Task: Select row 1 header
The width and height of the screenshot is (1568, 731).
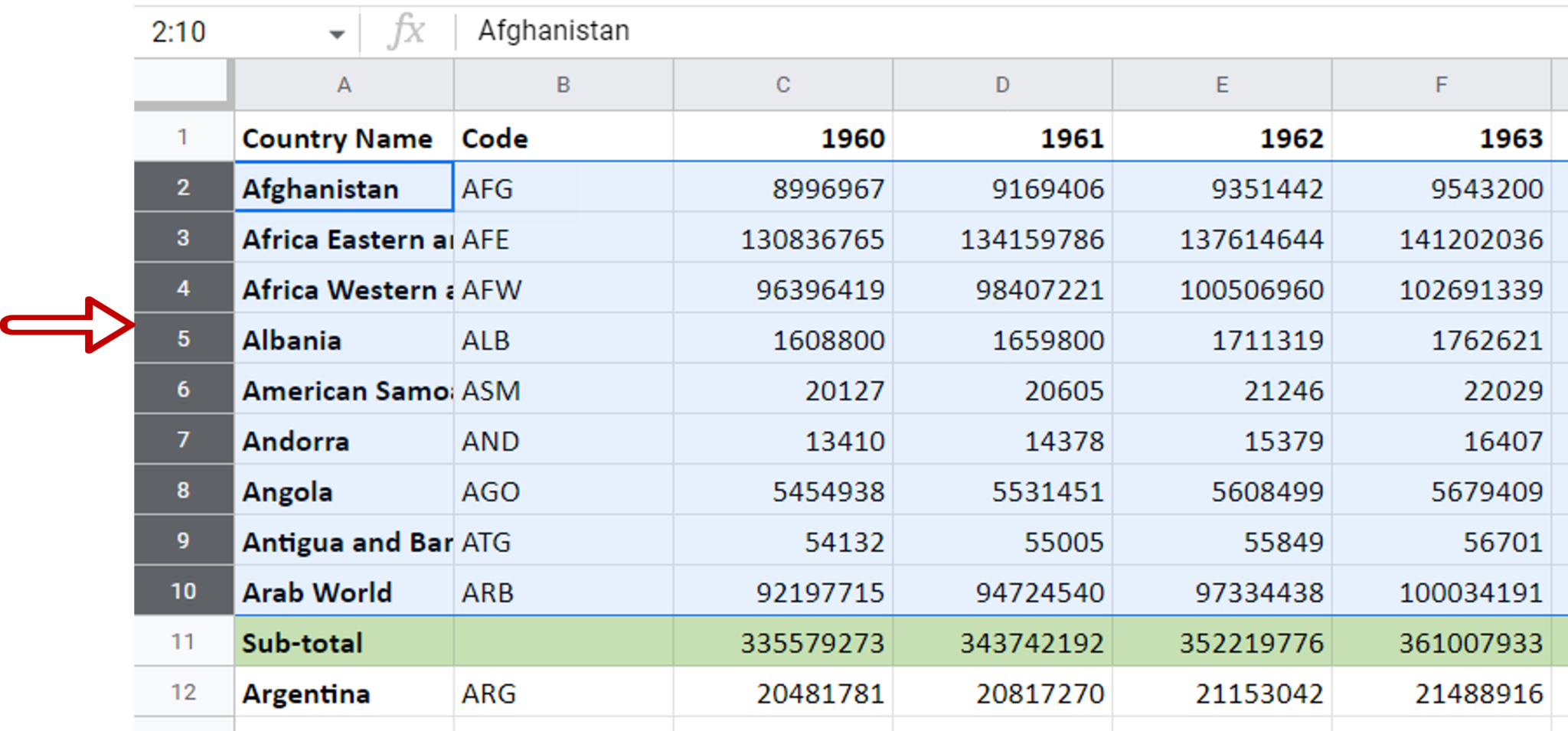Action: (x=184, y=136)
